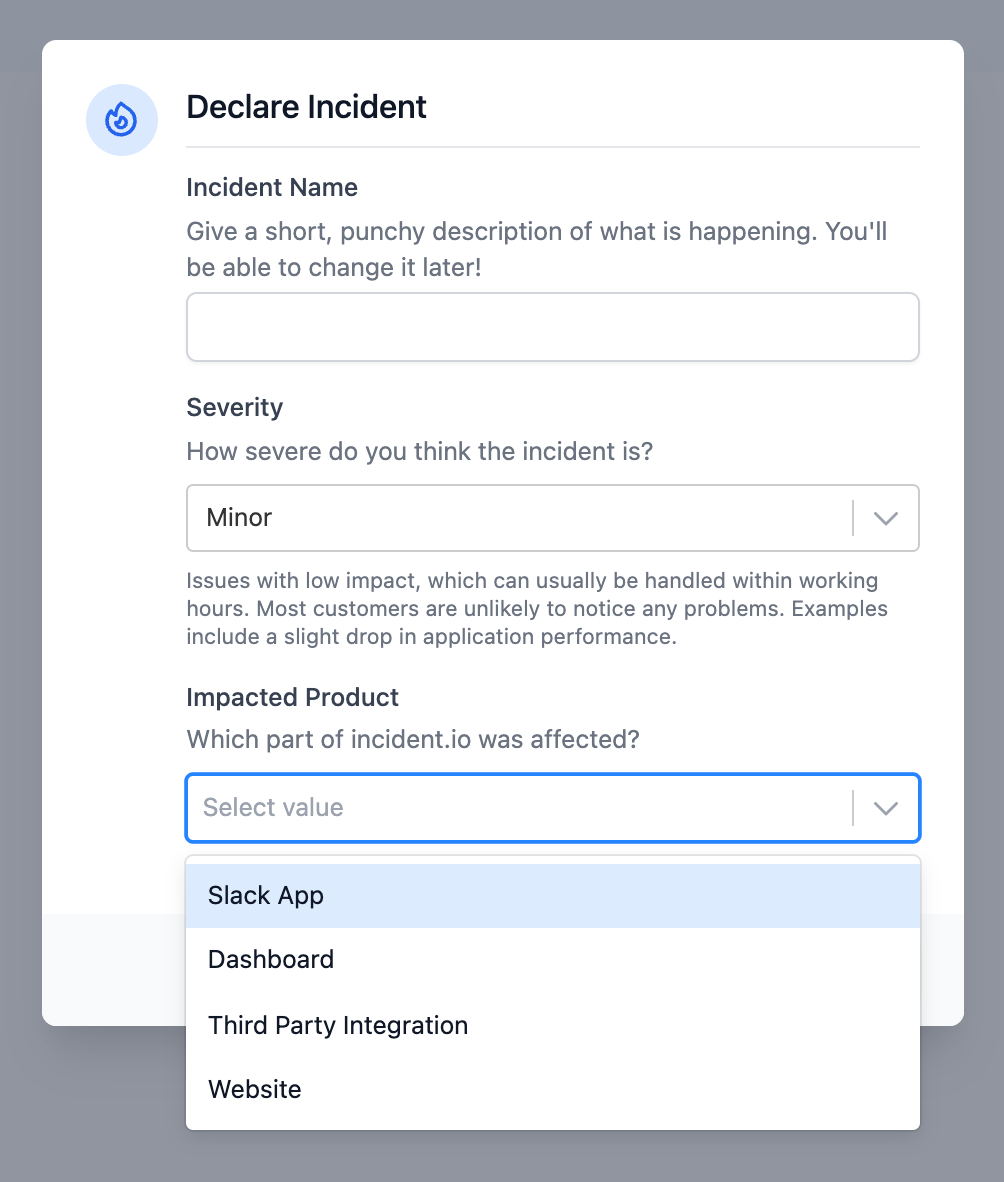This screenshot has height=1182, width=1004.
Task: Click the blue flame incident icon
Action: 121,120
